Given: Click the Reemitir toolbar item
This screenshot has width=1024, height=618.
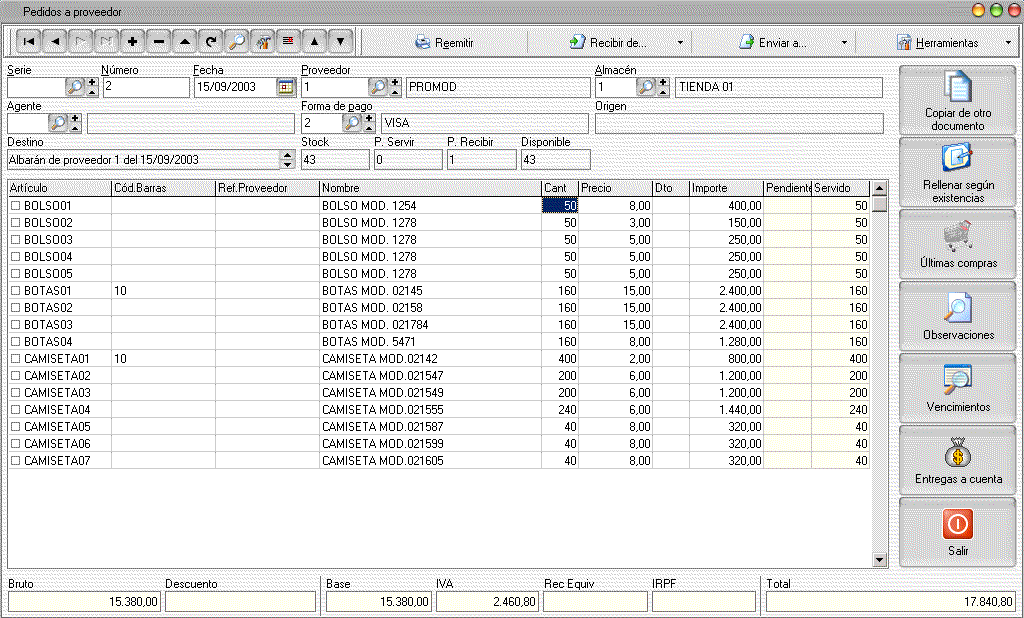Looking at the screenshot, I should point(445,43).
